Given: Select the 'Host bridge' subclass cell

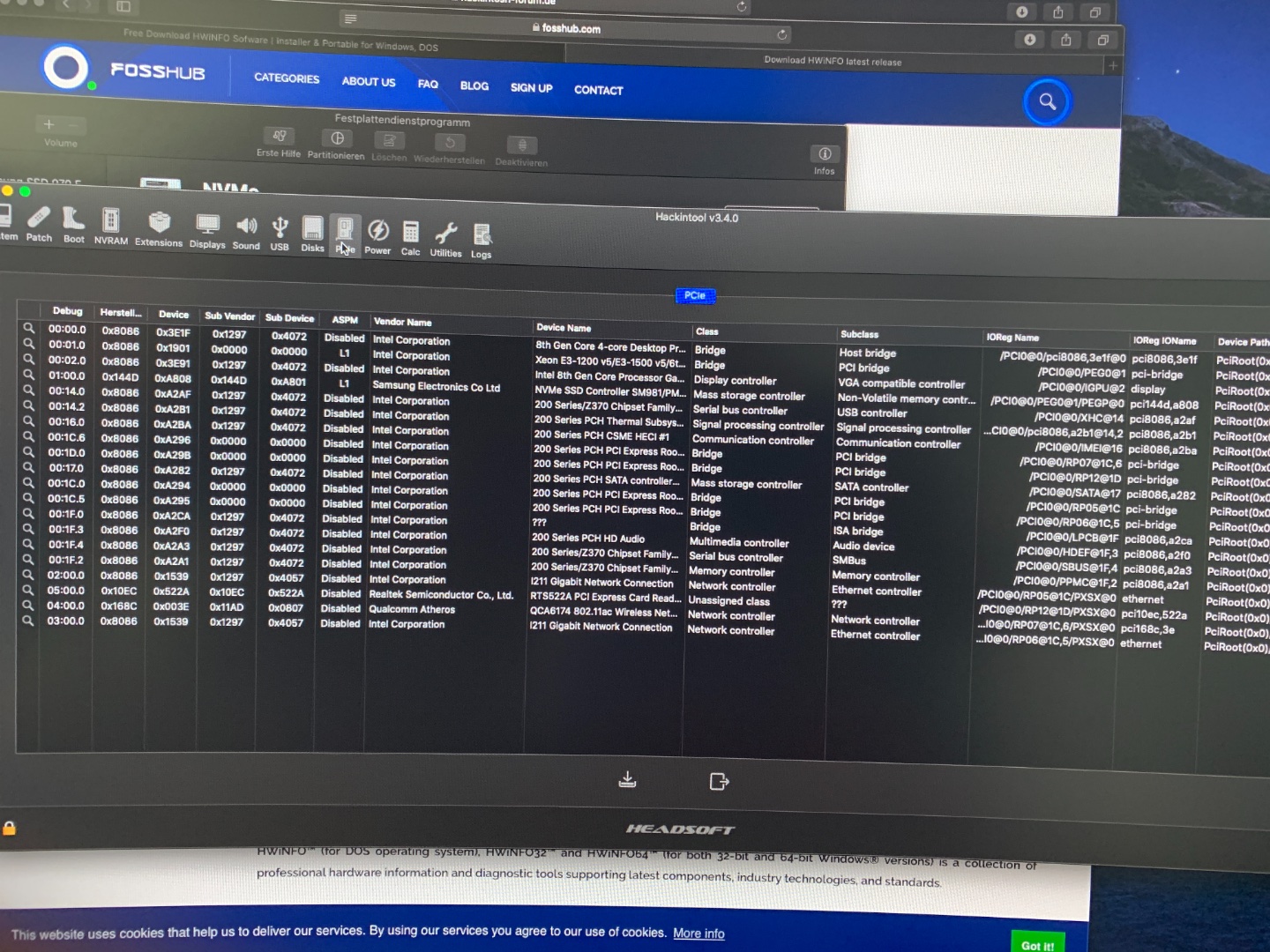Looking at the screenshot, I should 867,353.
